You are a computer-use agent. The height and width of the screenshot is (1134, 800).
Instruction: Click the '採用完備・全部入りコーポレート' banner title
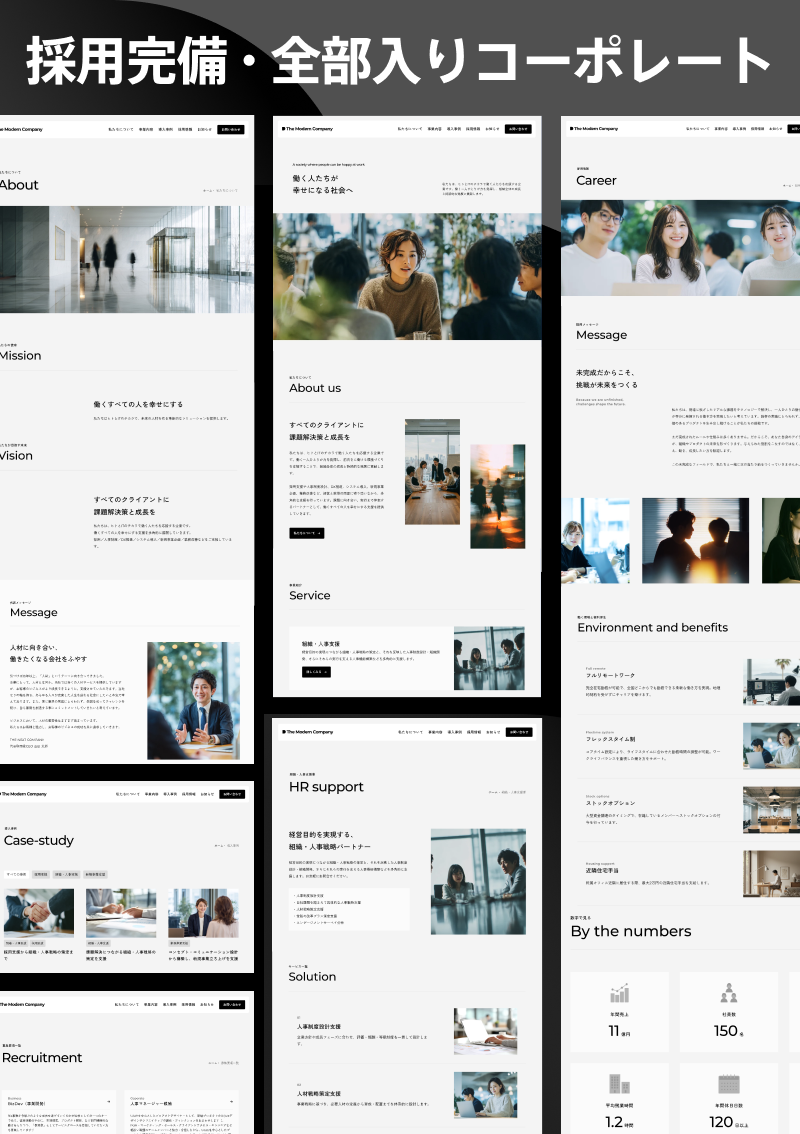pyautogui.click(x=399, y=61)
